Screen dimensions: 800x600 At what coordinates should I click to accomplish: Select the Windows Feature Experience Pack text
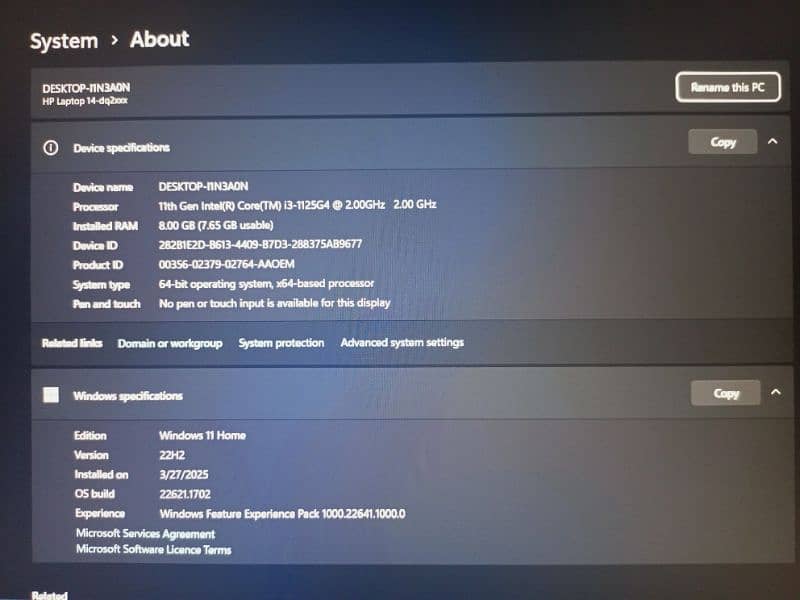(x=283, y=514)
